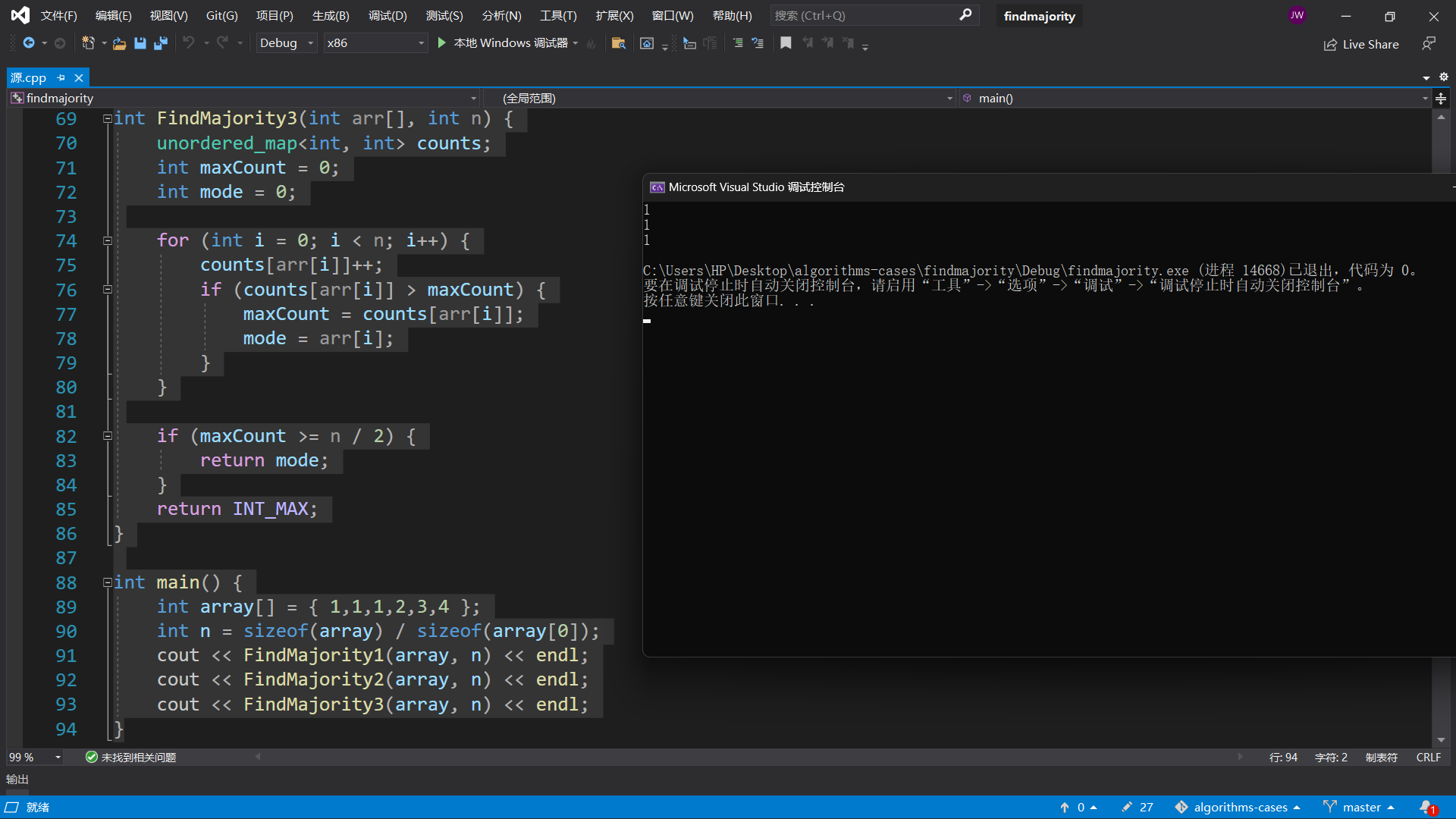Click the Save All icon
1456x819 pixels.
click(160, 43)
